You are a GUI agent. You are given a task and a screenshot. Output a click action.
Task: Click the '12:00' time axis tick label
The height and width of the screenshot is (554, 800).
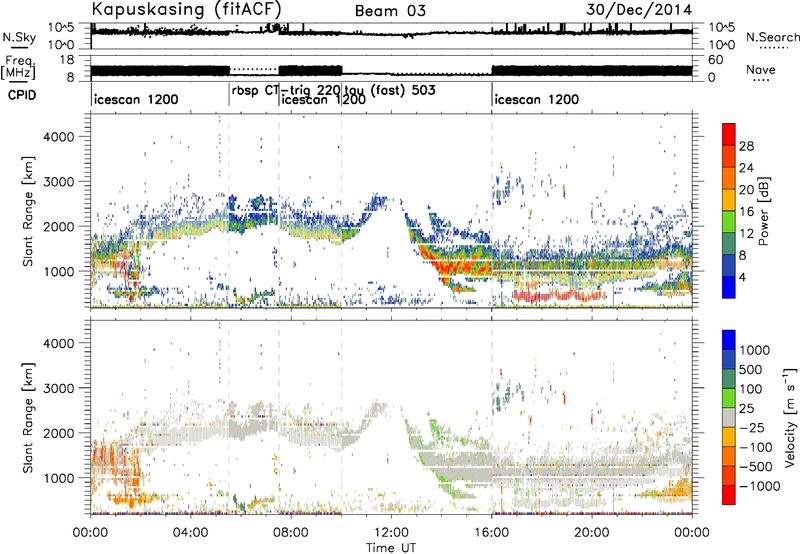[391, 532]
